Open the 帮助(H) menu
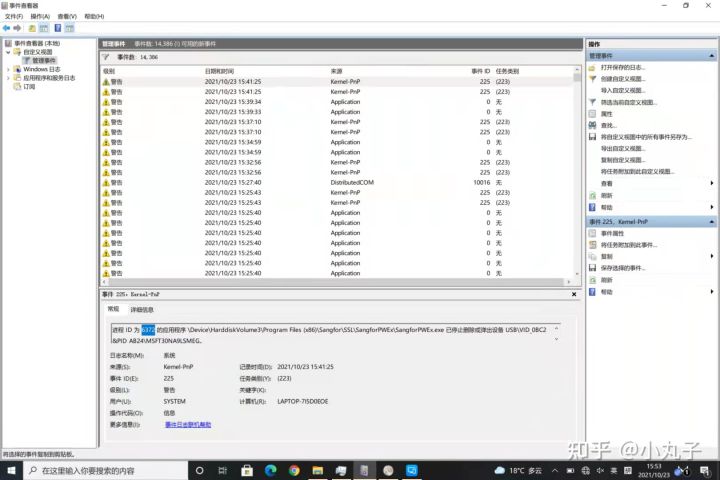Screen dimensions: 720x480 point(94,16)
